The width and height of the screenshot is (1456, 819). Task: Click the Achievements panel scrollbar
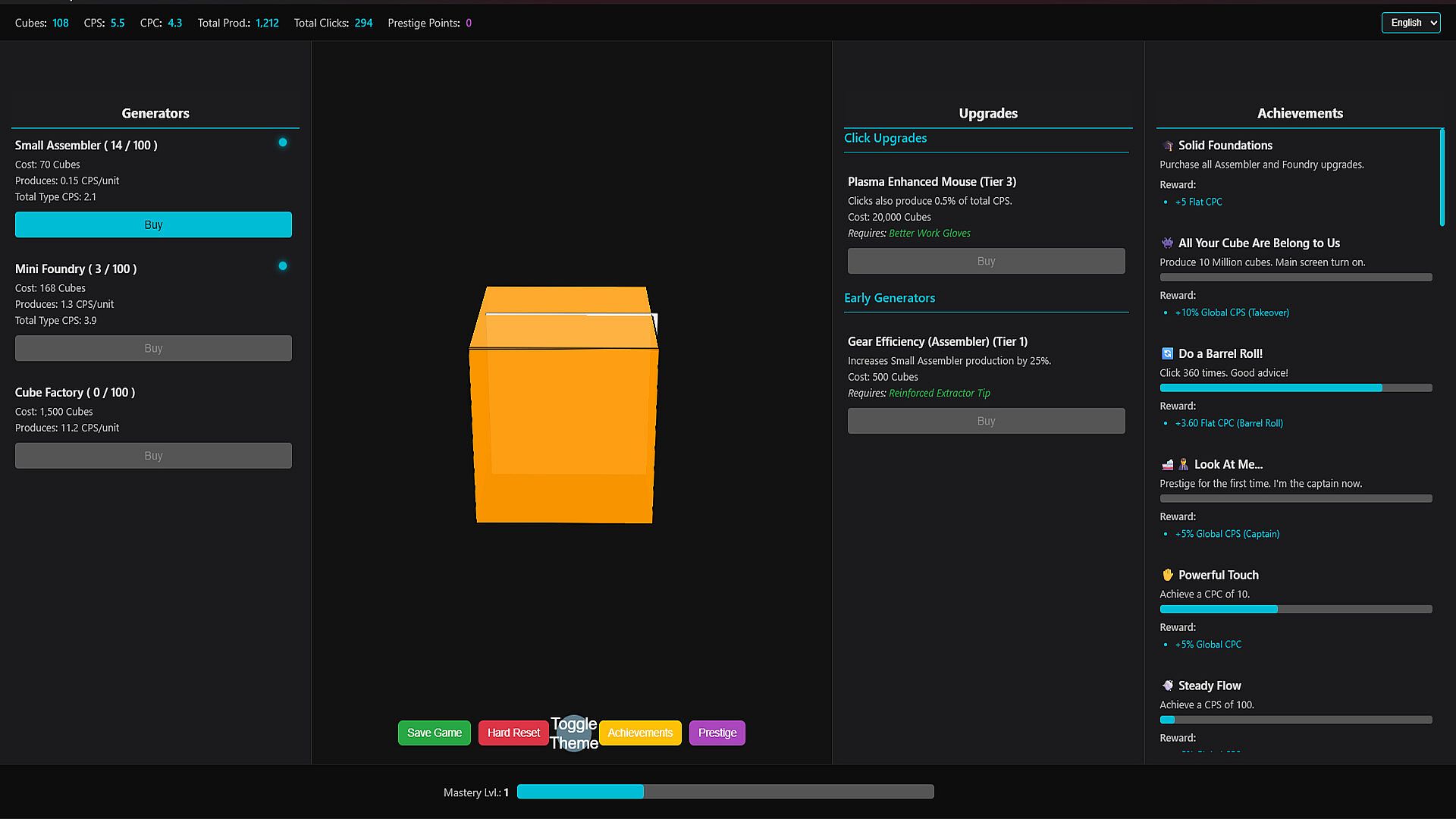(1442, 177)
